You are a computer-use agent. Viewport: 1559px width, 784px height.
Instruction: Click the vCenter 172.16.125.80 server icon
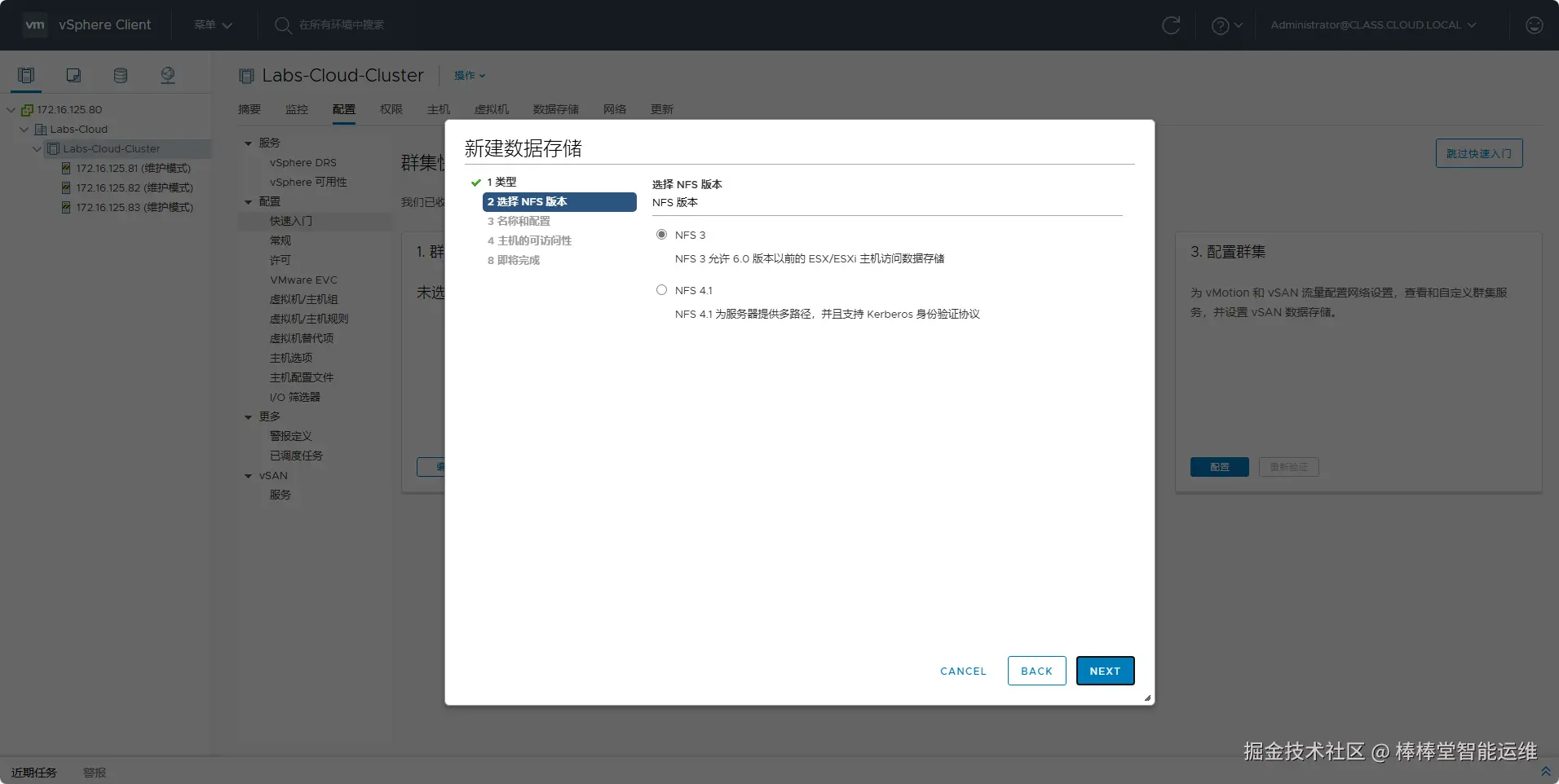tap(27, 110)
